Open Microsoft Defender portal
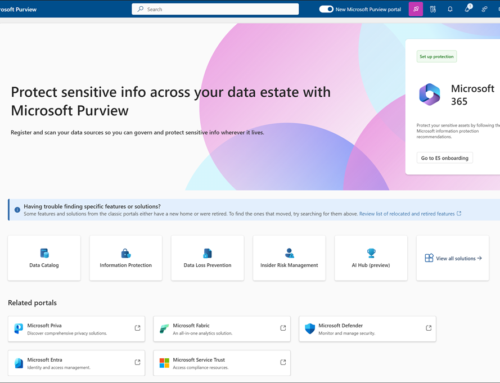The width and height of the screenshot is (500, 383). pyautogui.click(x=367, y=329)
